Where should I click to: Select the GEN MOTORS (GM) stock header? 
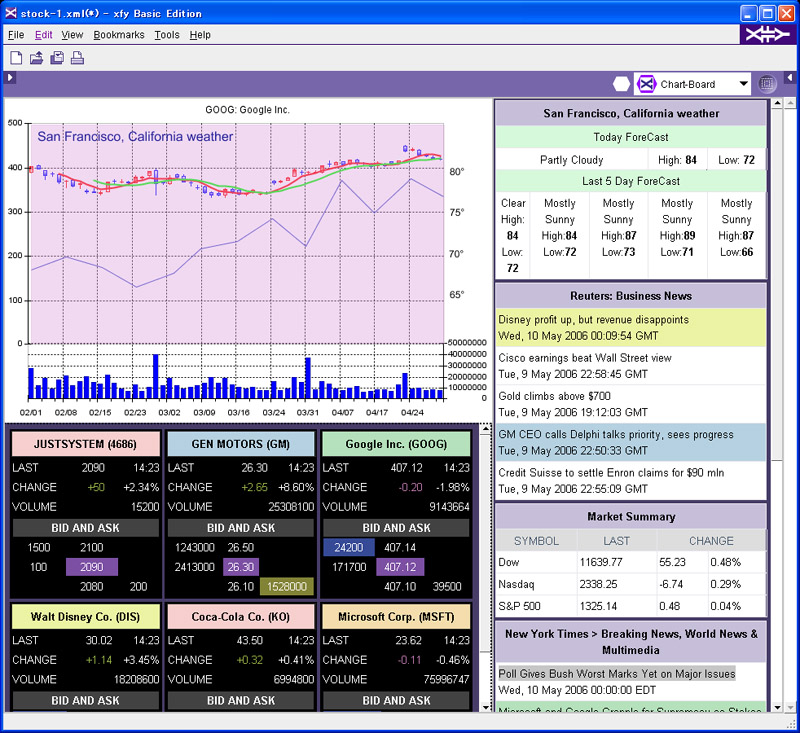[240, 444]
